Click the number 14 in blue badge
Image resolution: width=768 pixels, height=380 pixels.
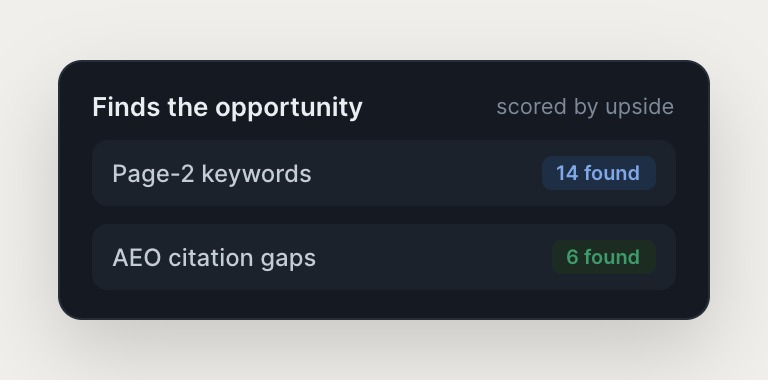pos(567,173)
